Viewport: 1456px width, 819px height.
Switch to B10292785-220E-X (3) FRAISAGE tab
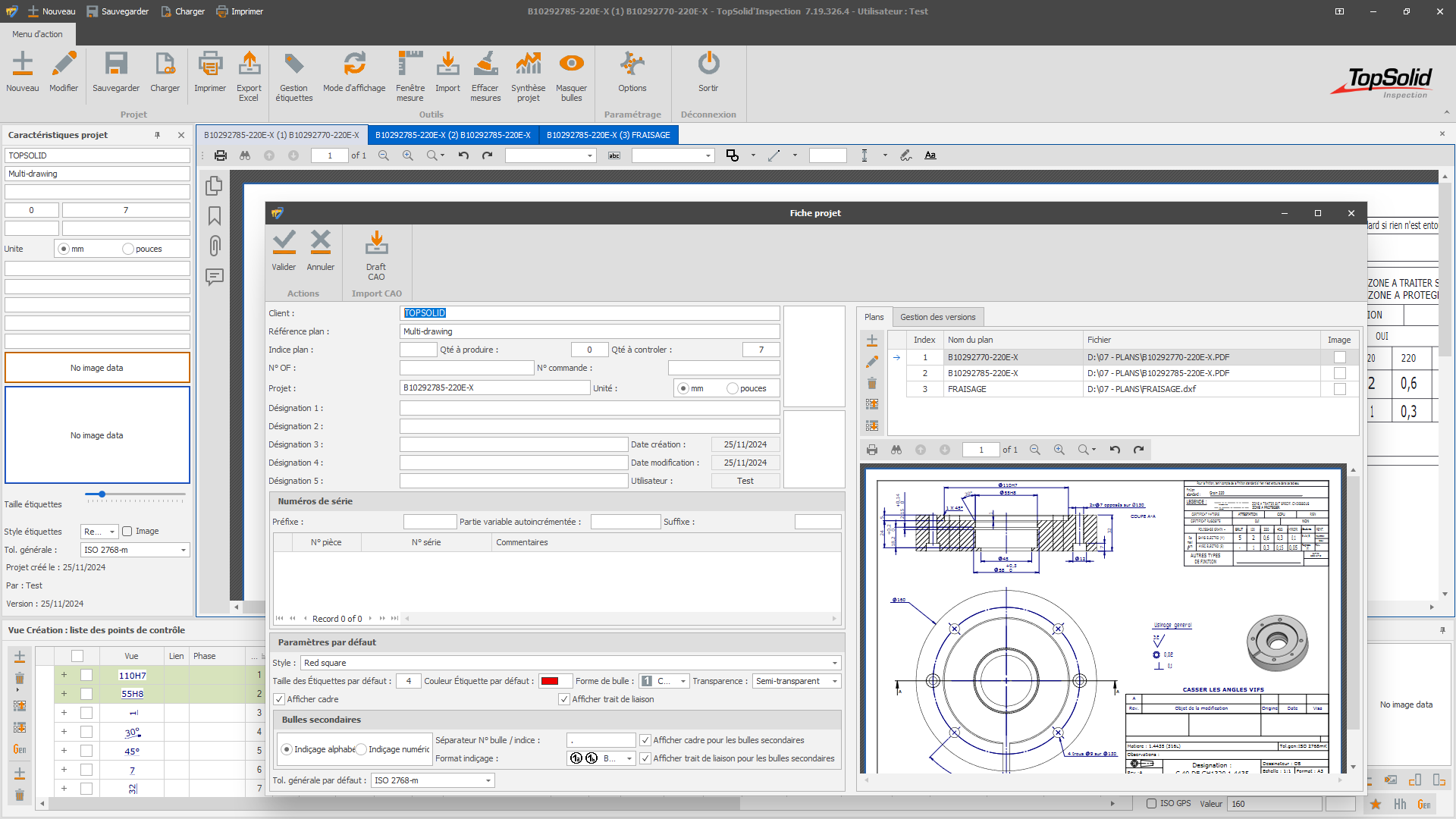click(x=608, y=135)
